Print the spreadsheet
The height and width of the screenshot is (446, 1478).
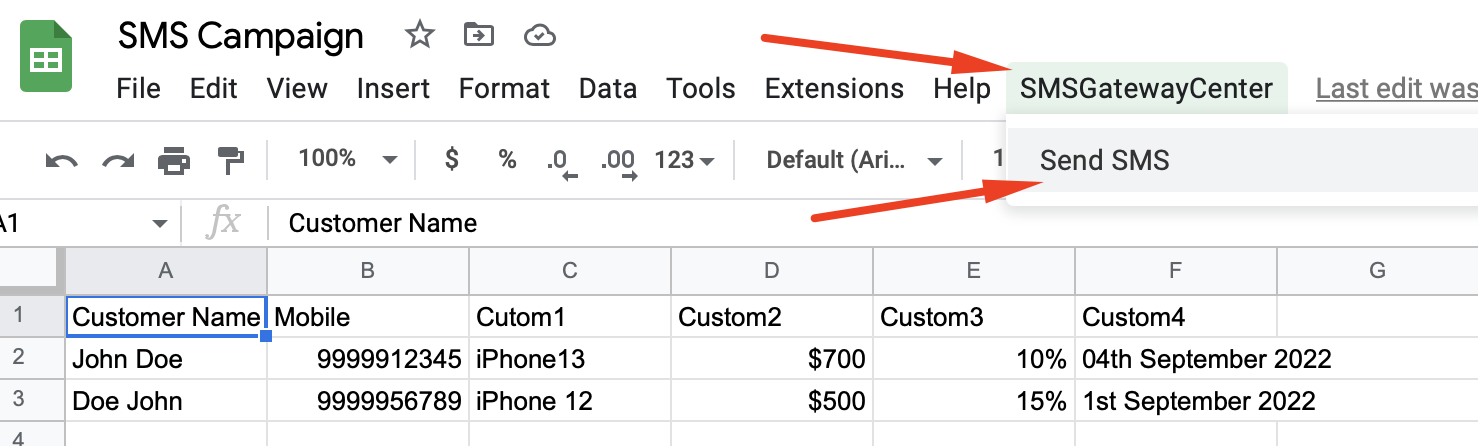174,160
